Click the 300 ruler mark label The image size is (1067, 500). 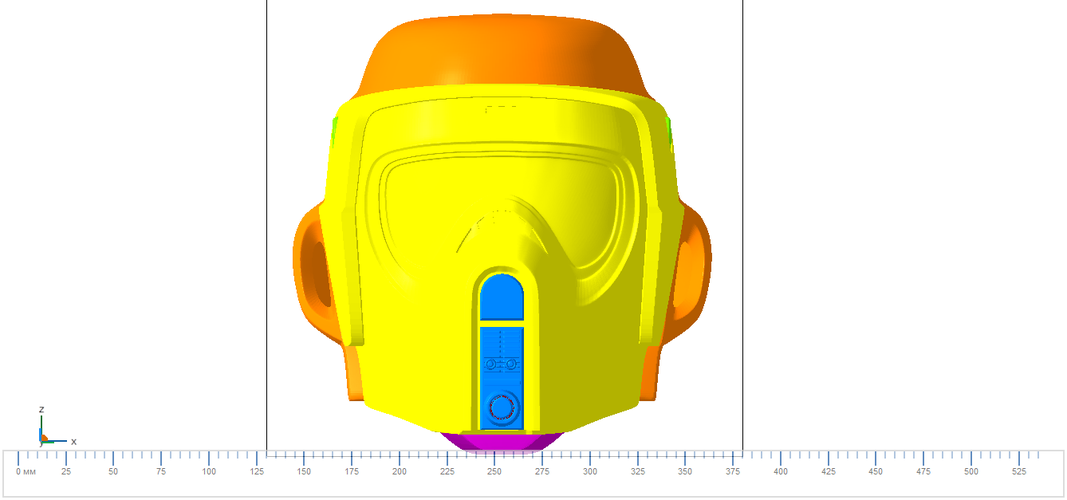[x=590, y=472]
